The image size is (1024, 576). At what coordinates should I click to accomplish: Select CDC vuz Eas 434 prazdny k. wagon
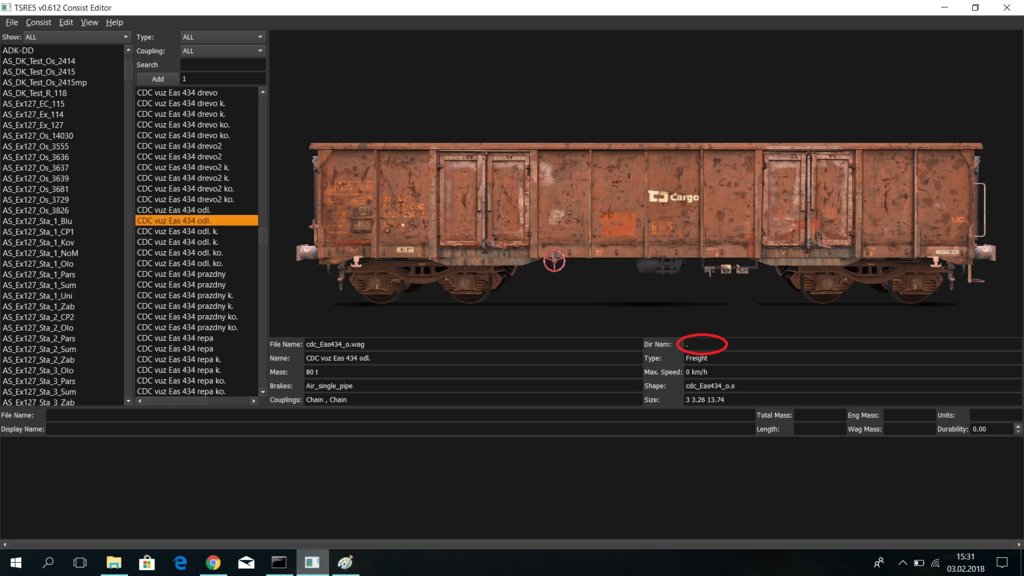tap(185, 296)
